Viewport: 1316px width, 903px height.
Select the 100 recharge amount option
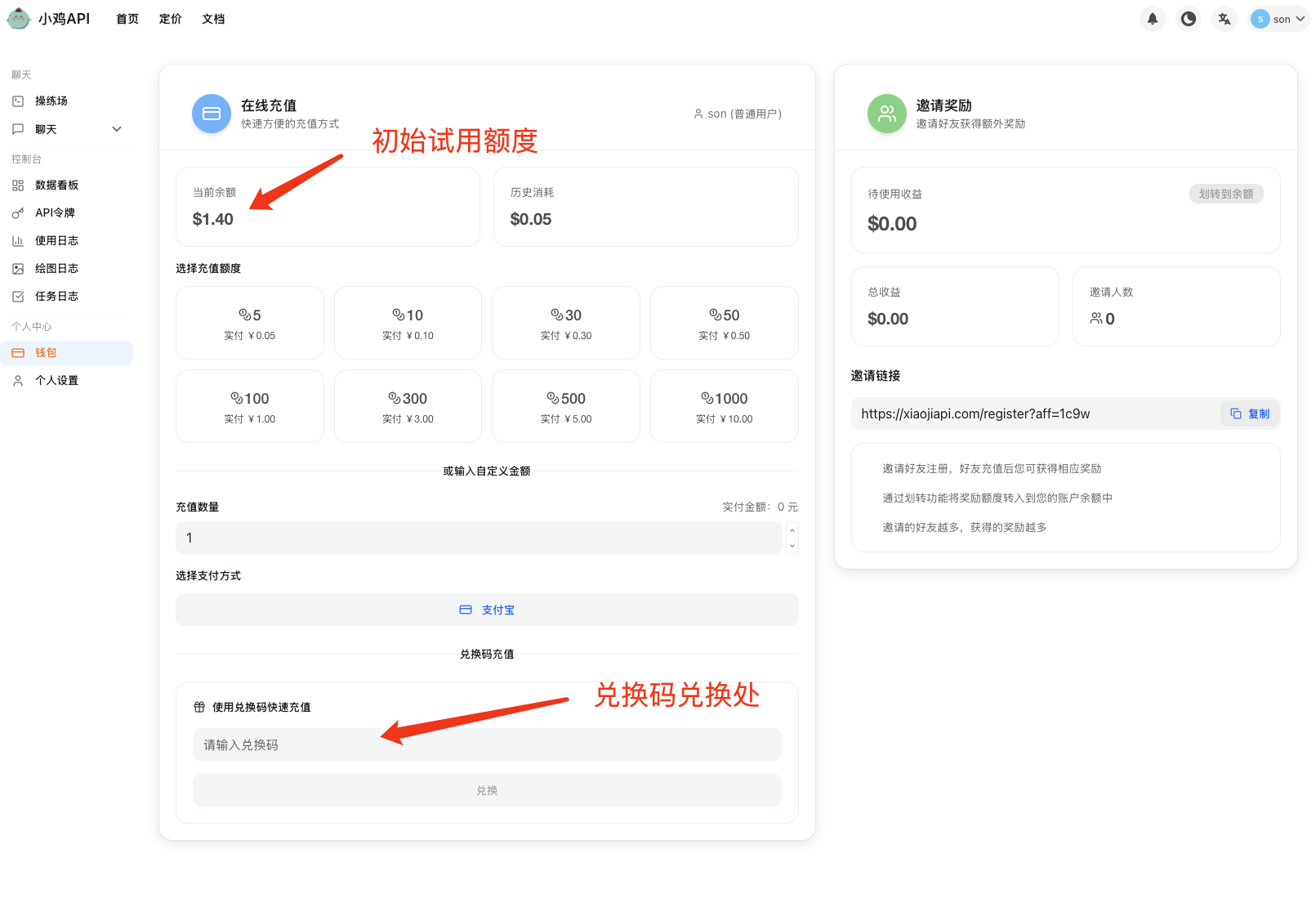click(x=250, y=406)
